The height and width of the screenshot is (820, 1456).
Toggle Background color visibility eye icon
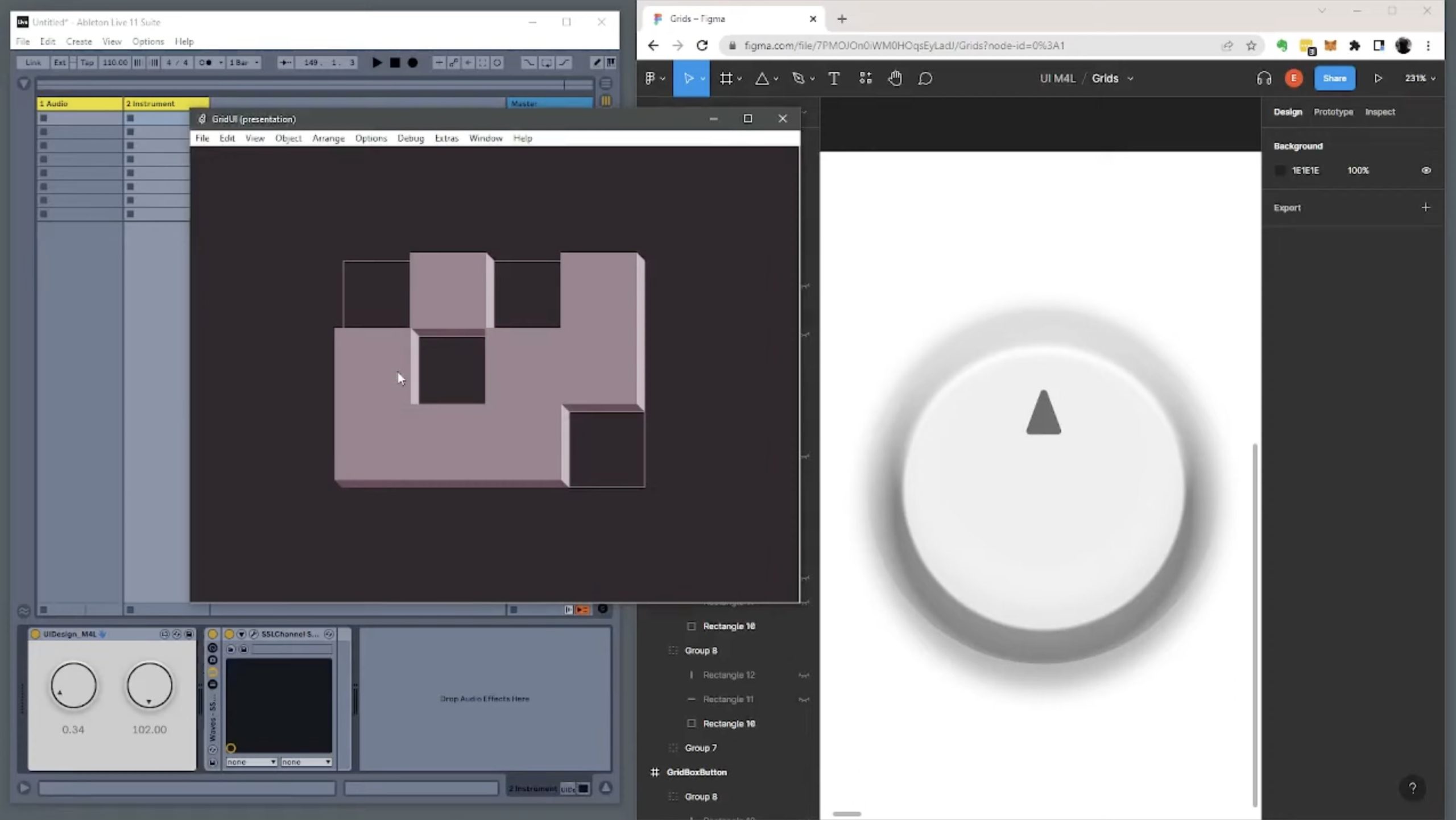click(1426, 170)
